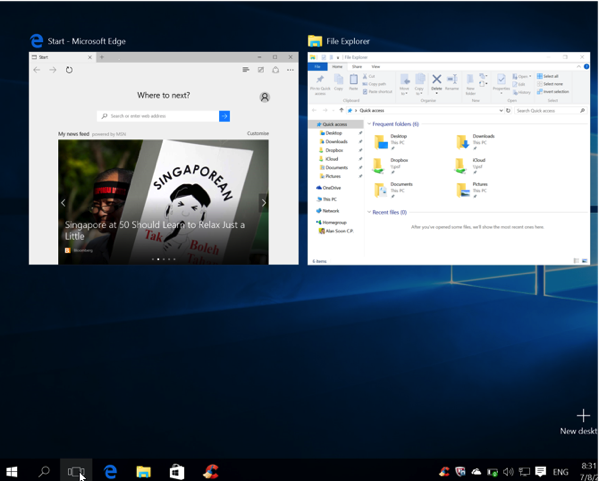This screenshot has width=599, height=481.
Task: Open a new tab in Edge
Action: 102,57
